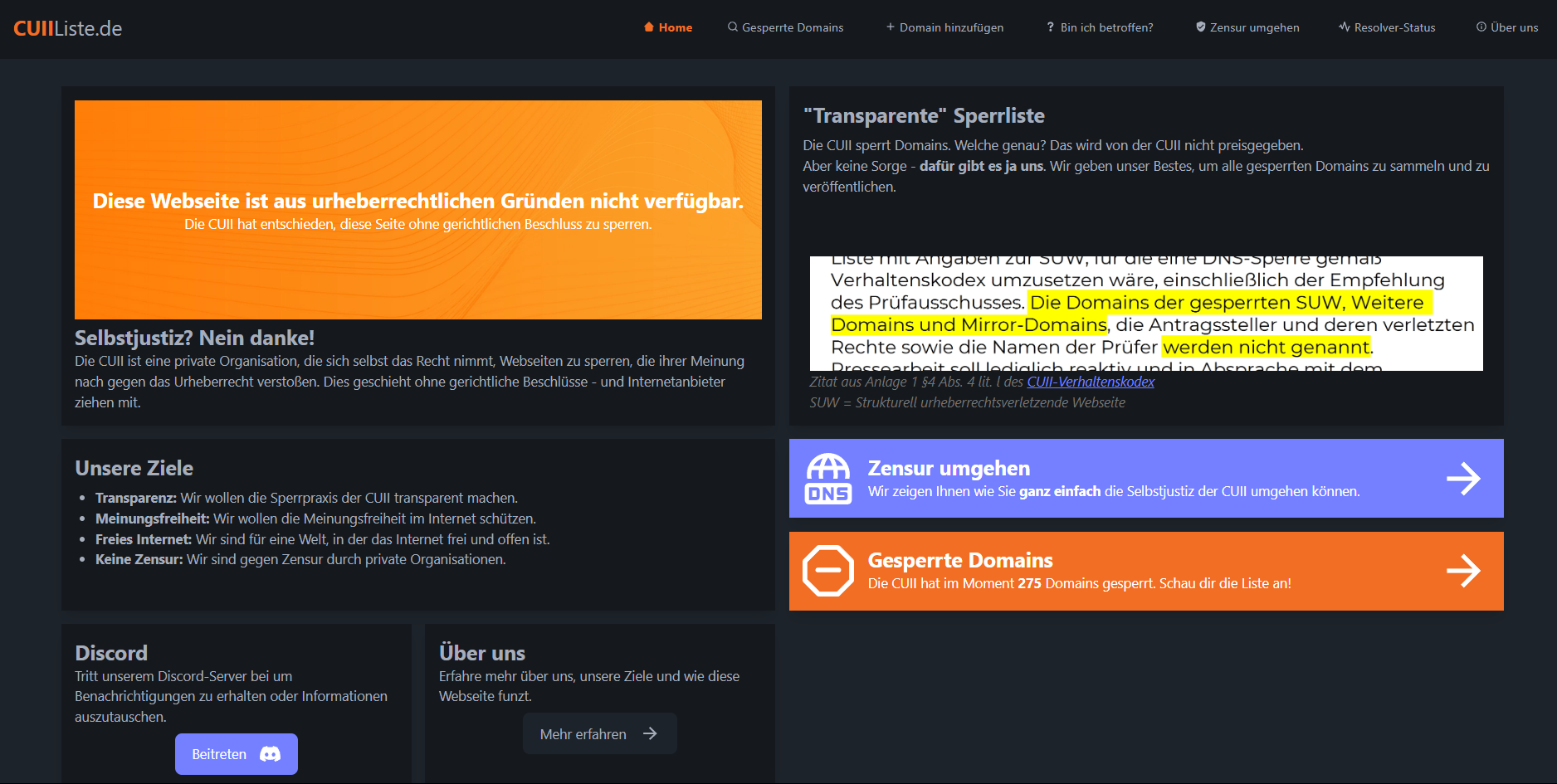Click the pulse icon for Resolver-Status

pyautogui.click(x=1344, y=27)
